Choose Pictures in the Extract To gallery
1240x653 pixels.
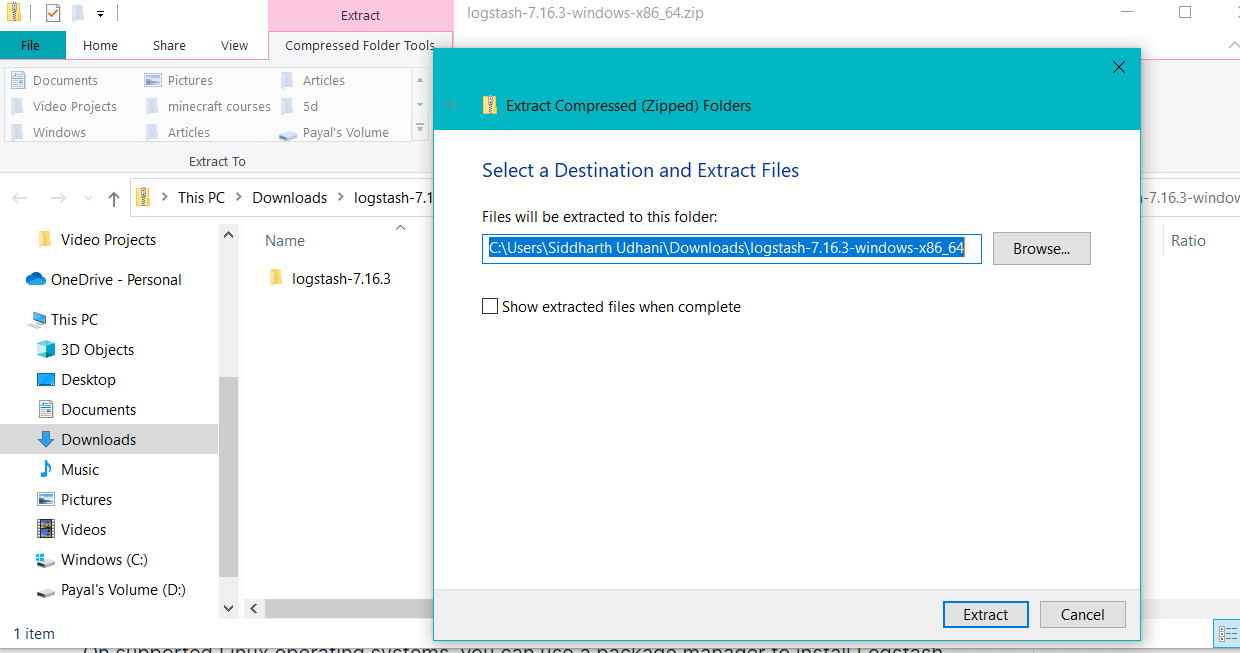pyautogui.click(x=179, y=80)
